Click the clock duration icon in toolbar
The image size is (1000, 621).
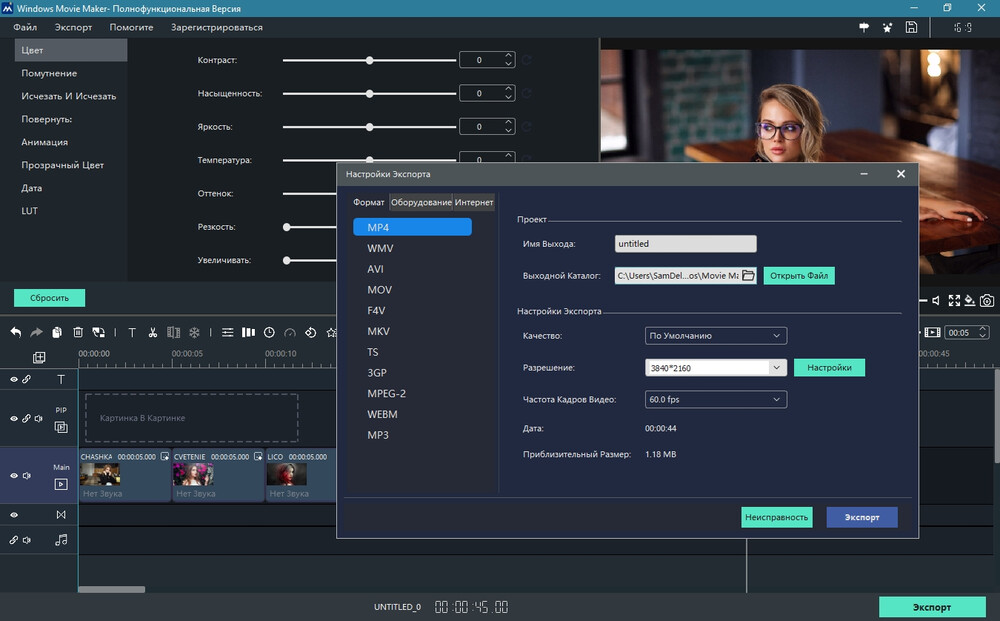click(x=269, y=332)
